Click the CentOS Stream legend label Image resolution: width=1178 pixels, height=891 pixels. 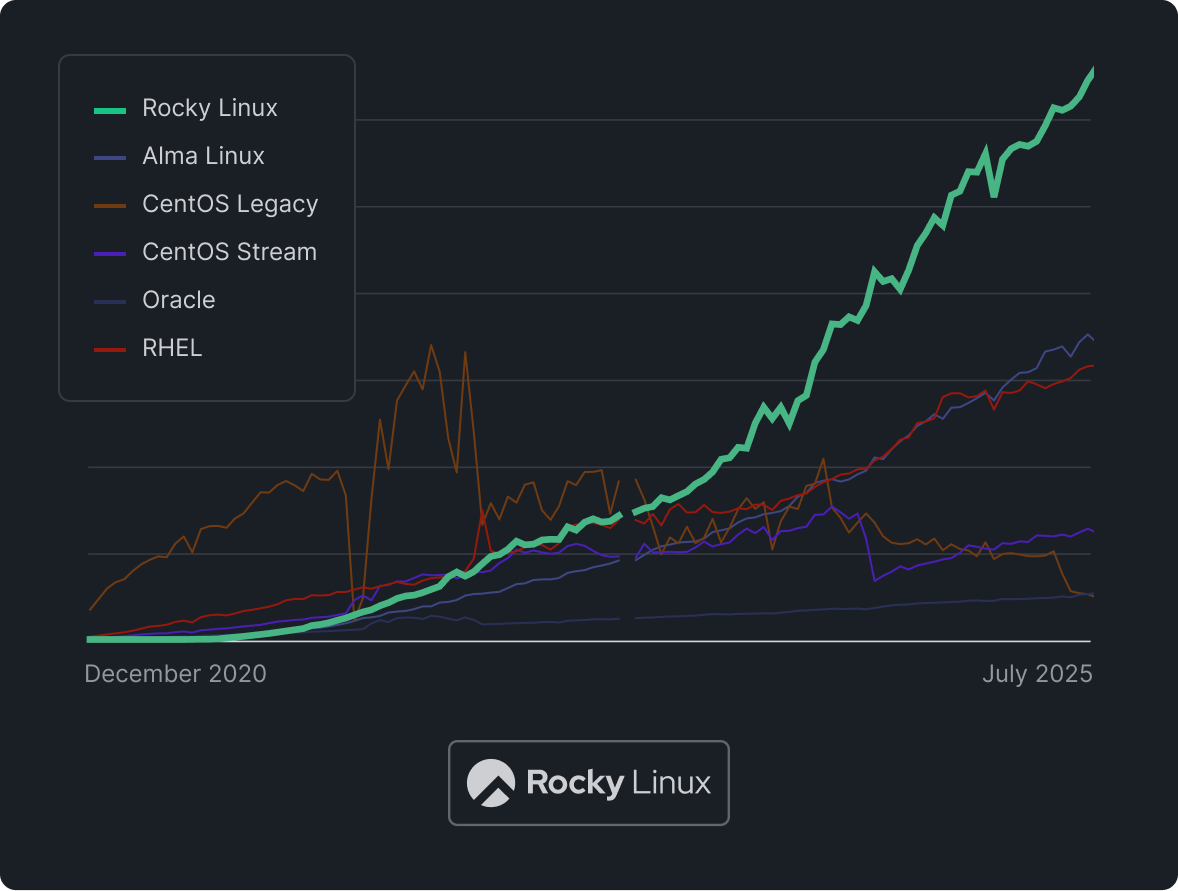pyautogui.click(x=229, y=252)
